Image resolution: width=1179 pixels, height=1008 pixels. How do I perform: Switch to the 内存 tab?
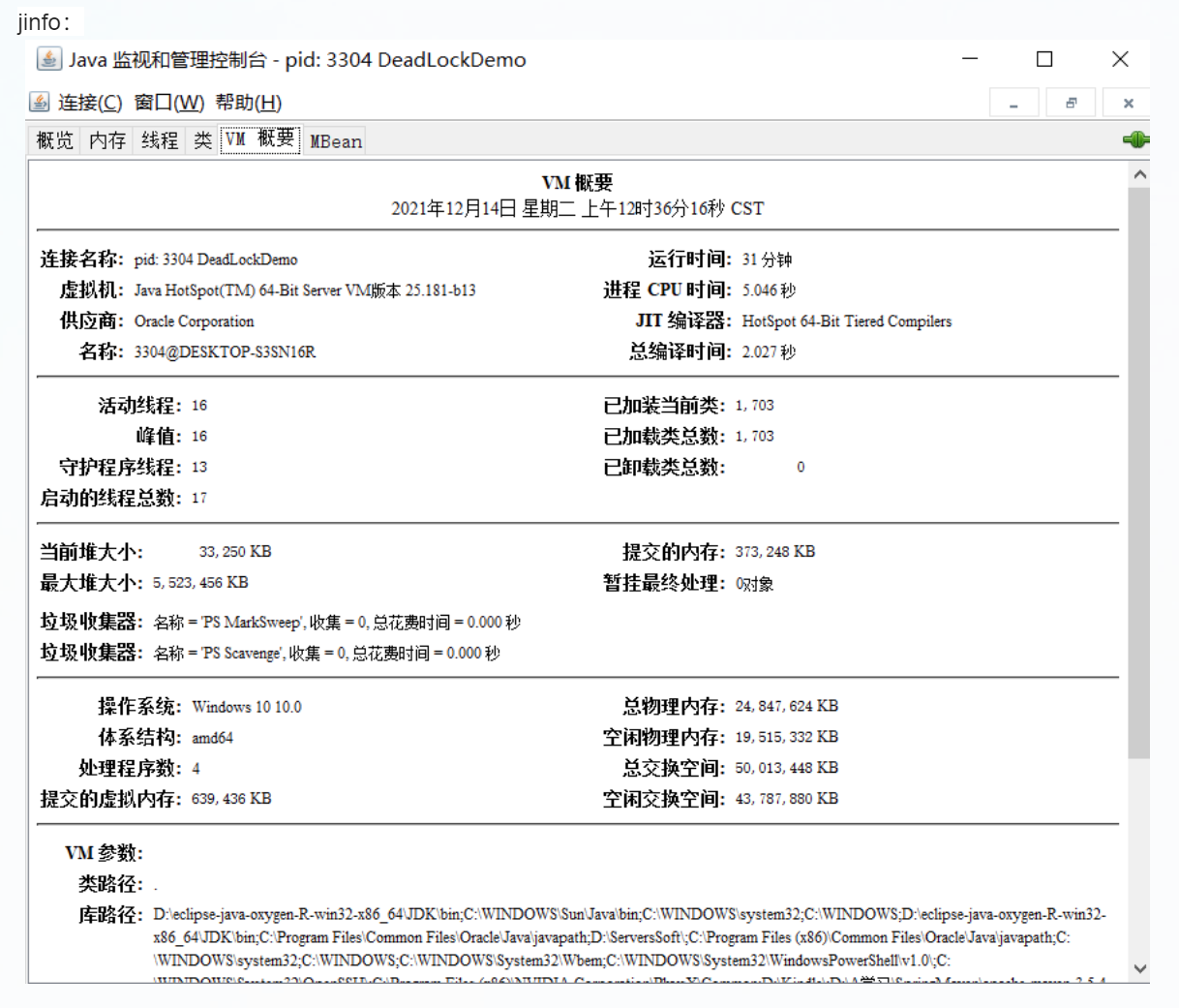coord(107,140)
